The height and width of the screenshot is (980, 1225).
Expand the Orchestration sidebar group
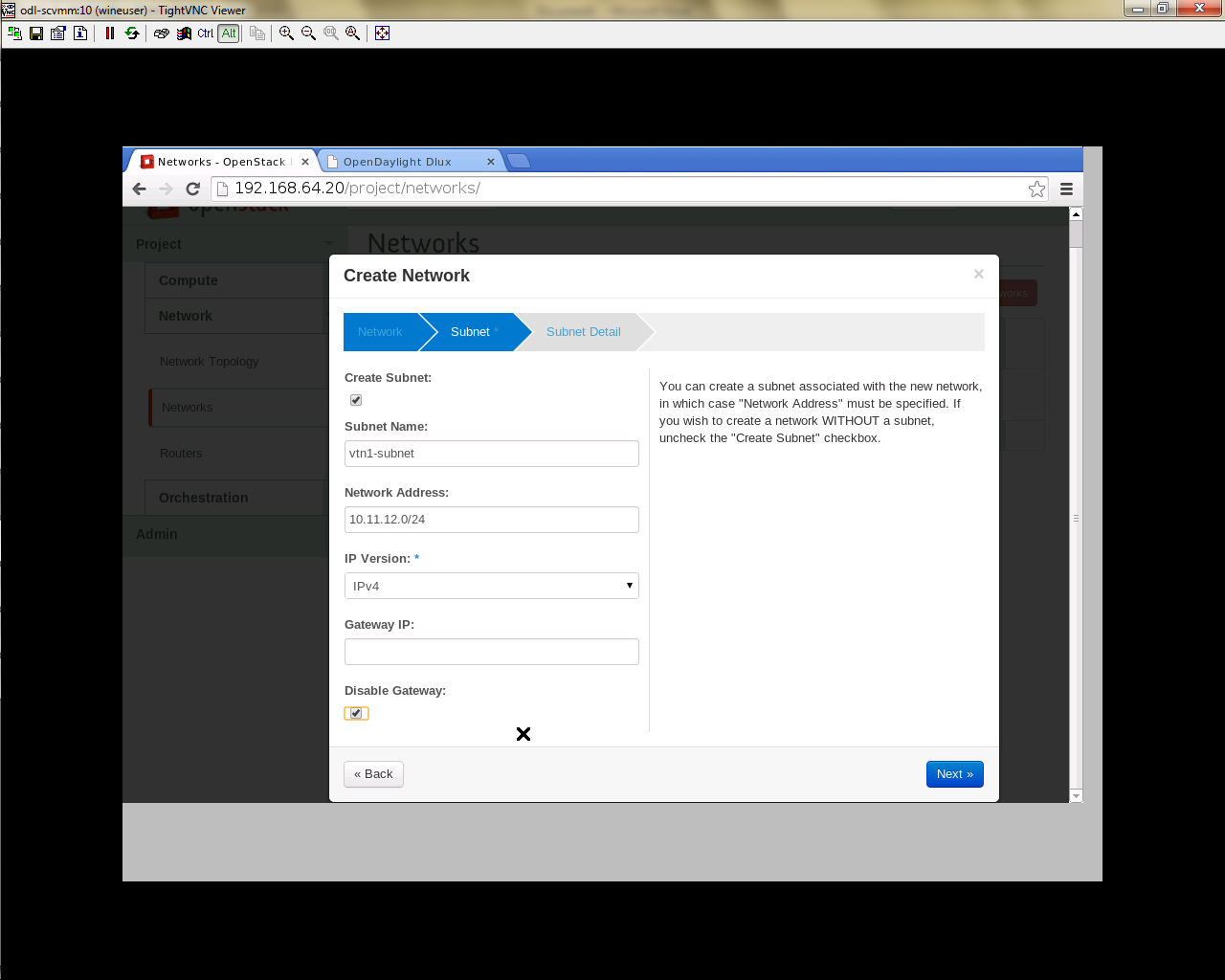[237, 498]
